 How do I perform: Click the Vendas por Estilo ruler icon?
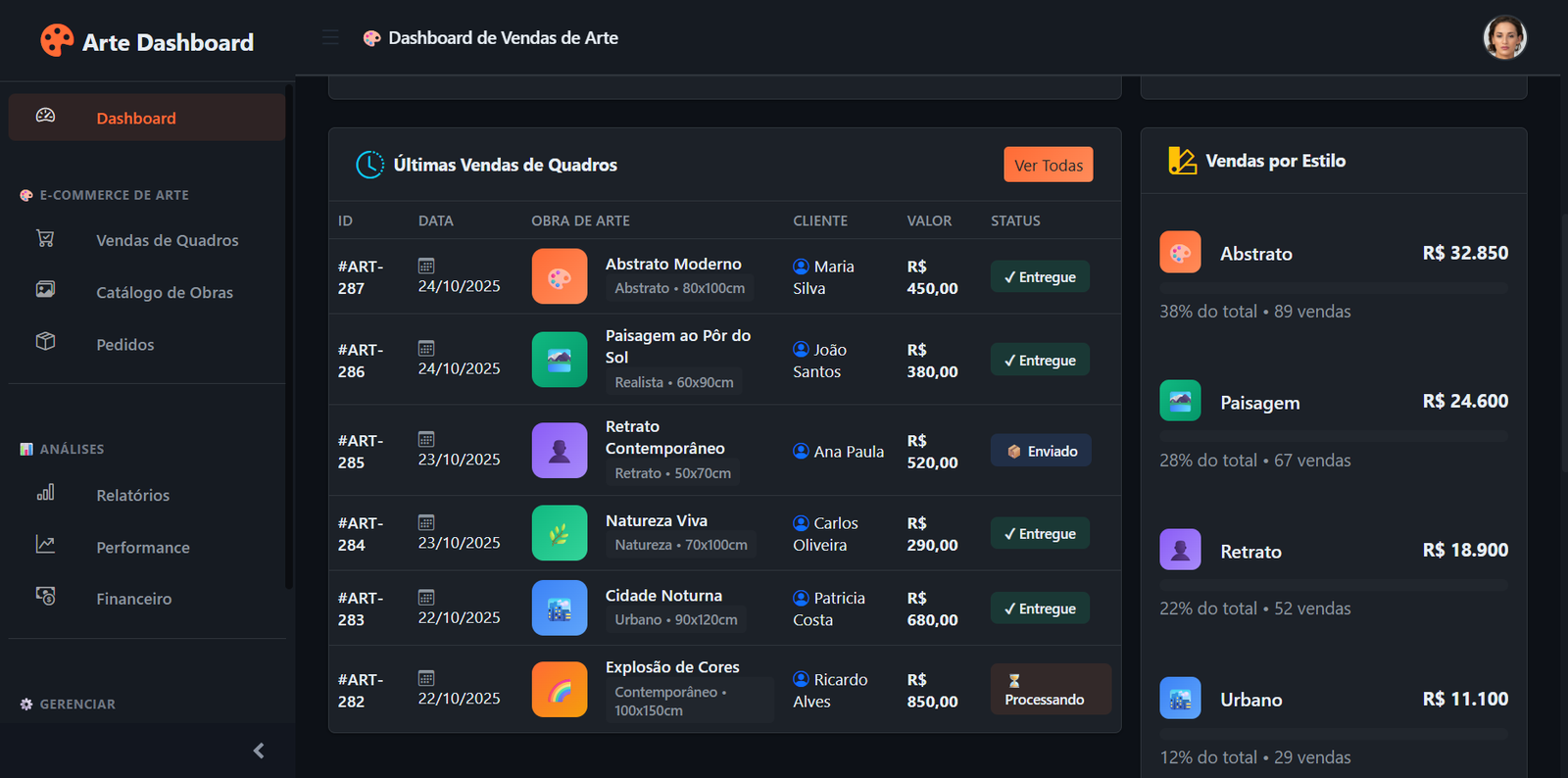pos(1182,161)
